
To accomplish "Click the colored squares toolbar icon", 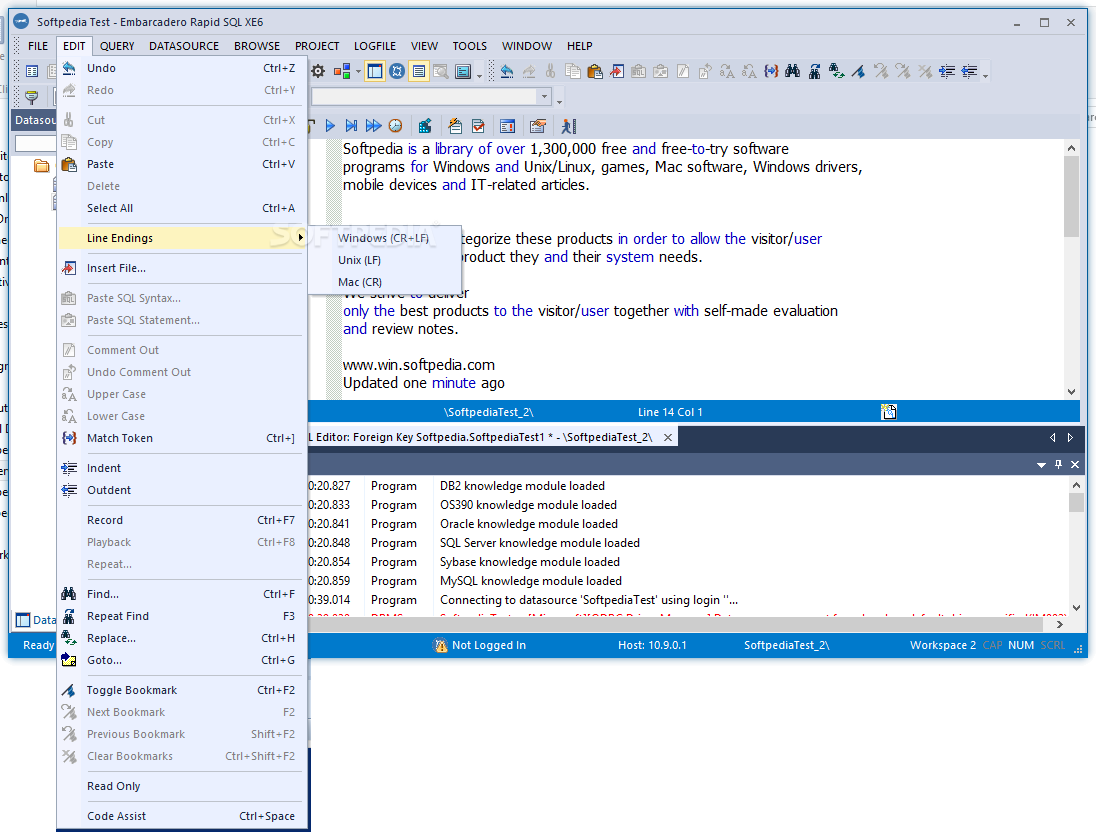I will pyautogui.click(x=342, y=71).
